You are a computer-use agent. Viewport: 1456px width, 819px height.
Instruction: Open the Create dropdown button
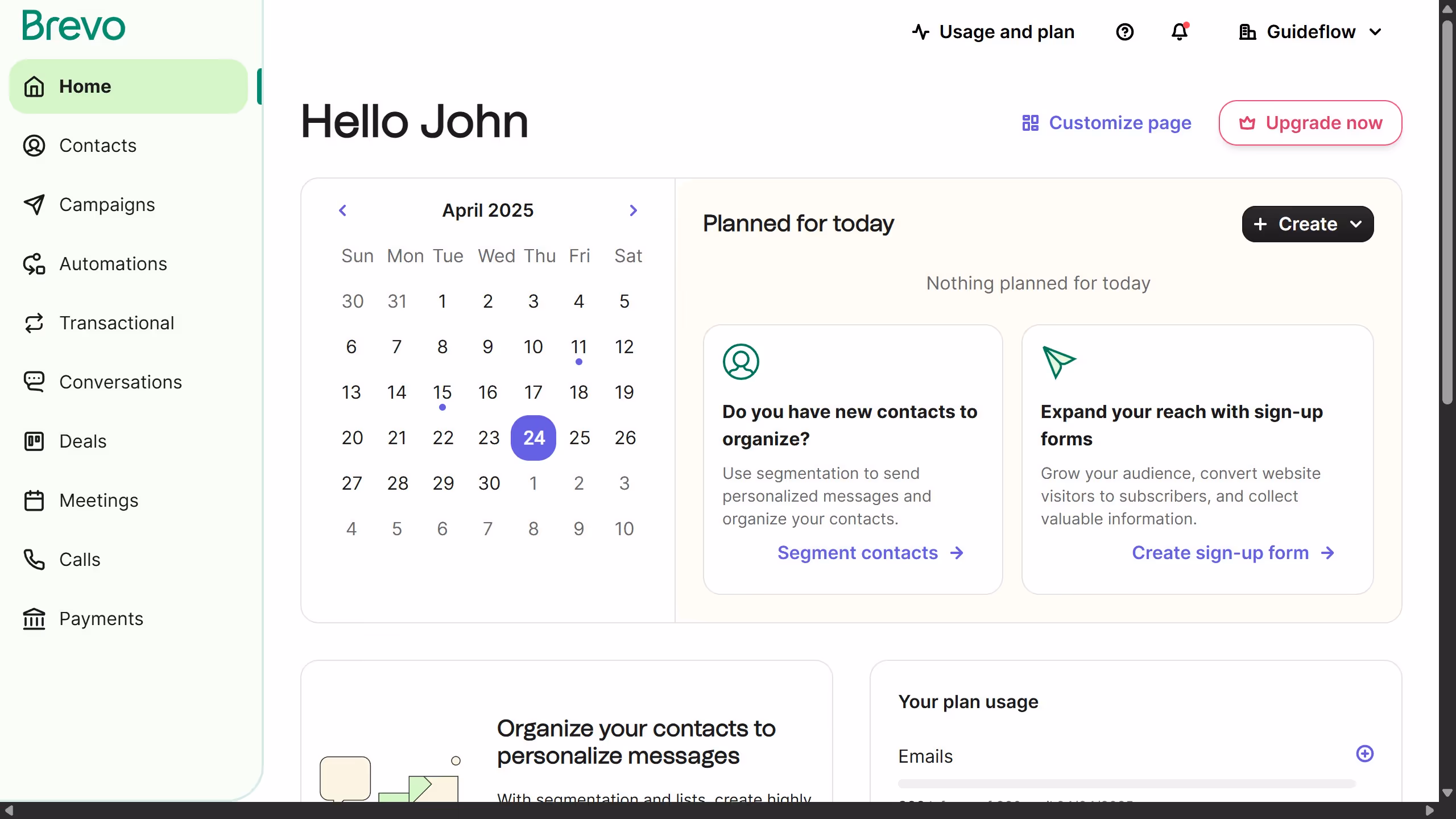pyautogui.click(x=1307, y=224)
